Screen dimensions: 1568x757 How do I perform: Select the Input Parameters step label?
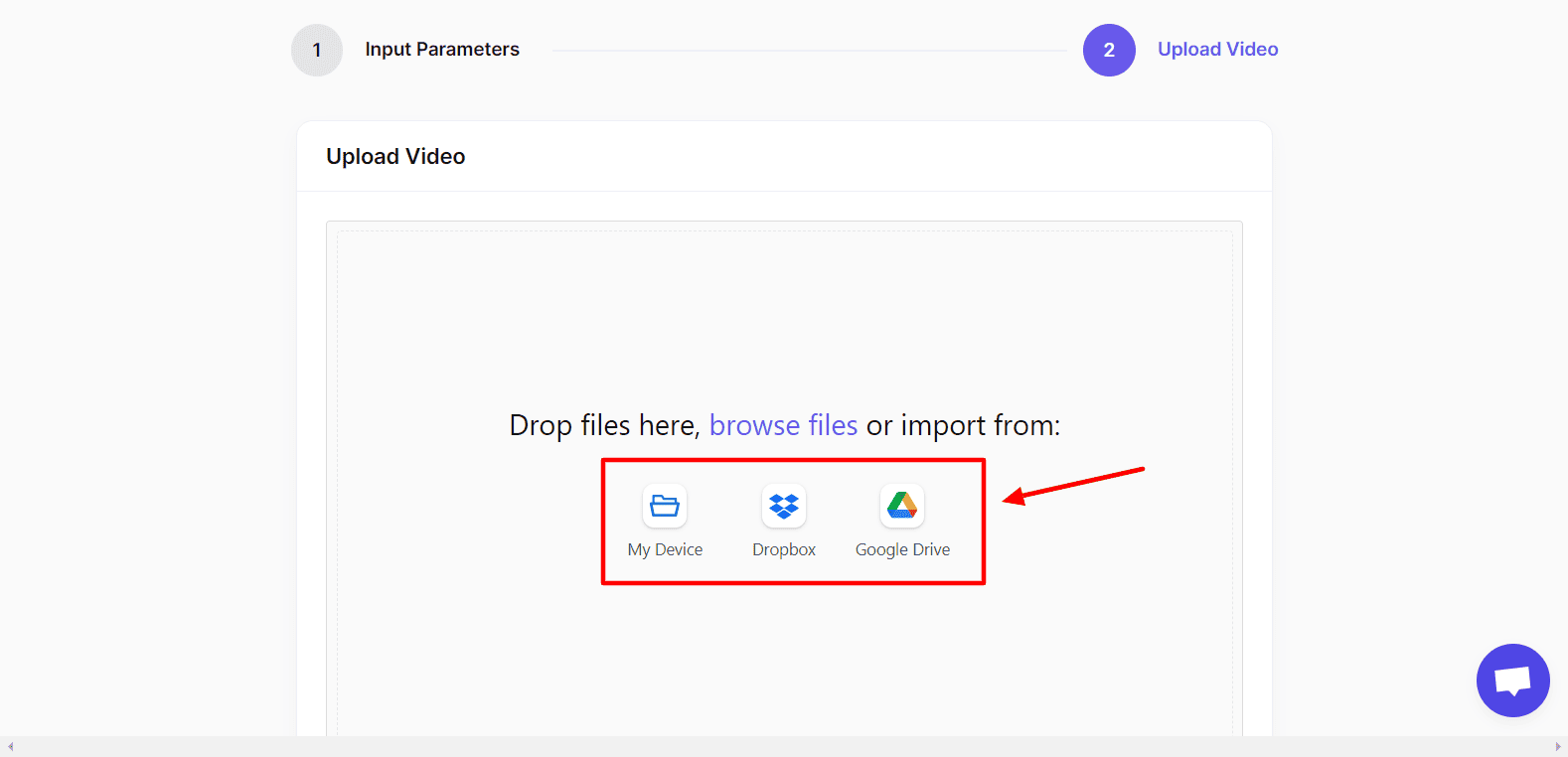(x=442, y=50)
